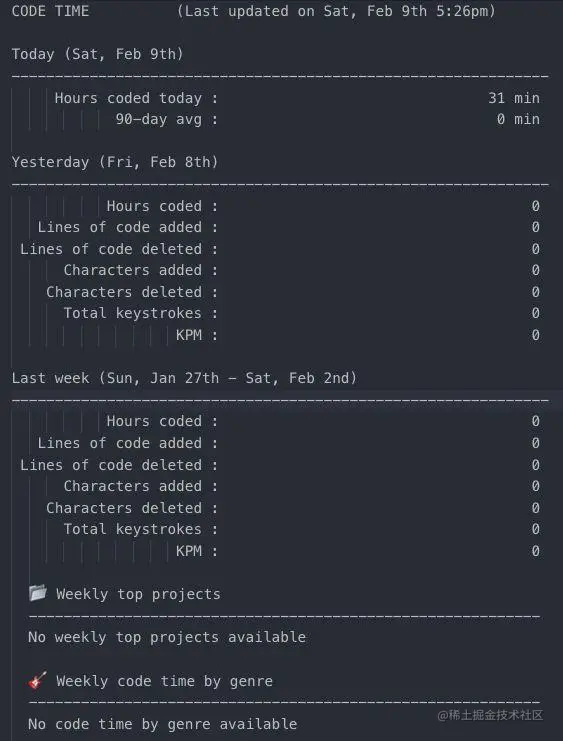Click the folder icon beside Weekly top projects

tap(38, 593)
